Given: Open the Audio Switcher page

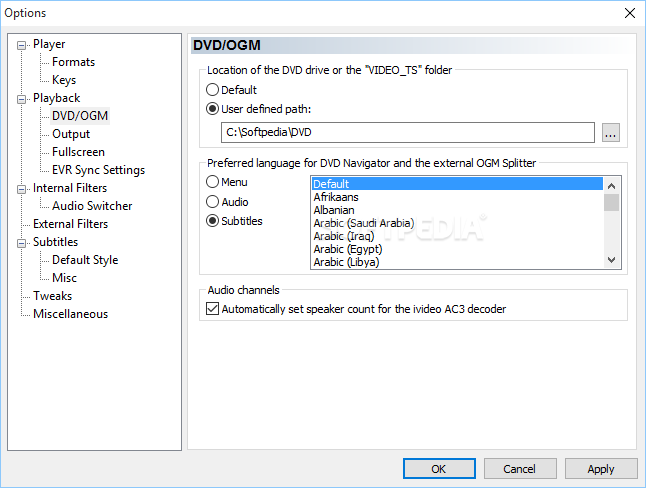Looking at the screenshot, I should click(92, 206).
